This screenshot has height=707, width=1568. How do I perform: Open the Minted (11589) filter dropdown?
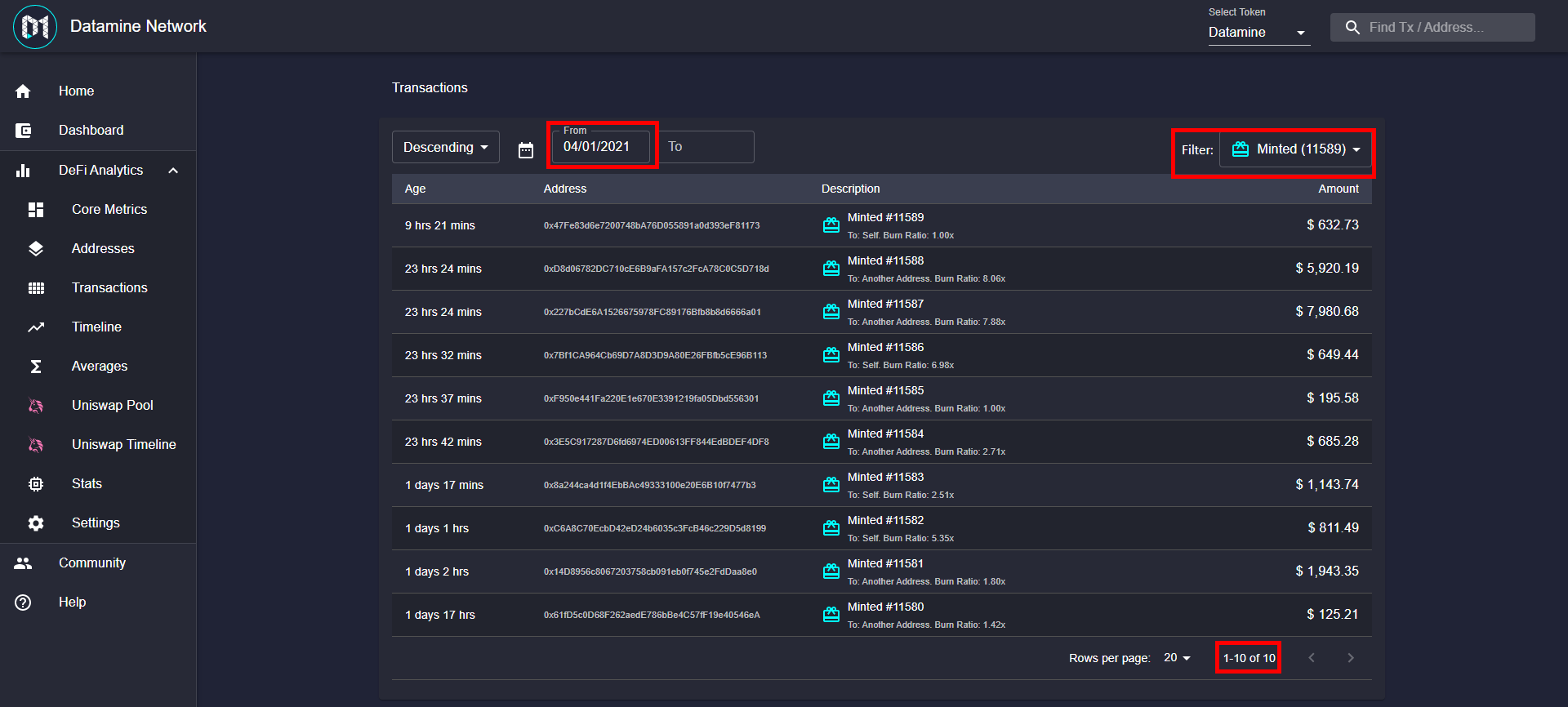(1296, 149)
